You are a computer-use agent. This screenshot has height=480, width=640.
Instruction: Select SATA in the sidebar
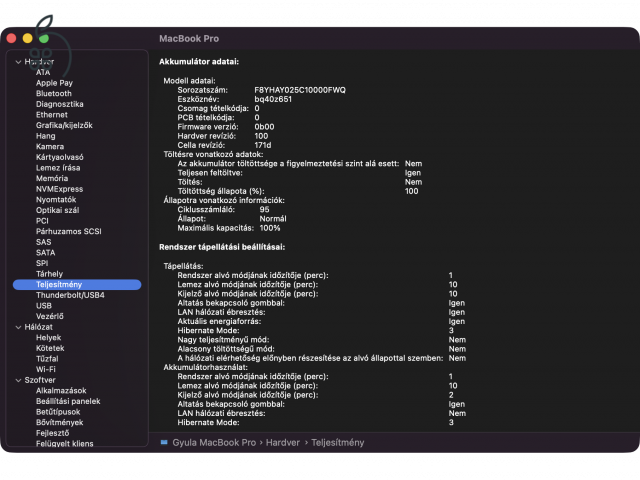pos(45,253)
